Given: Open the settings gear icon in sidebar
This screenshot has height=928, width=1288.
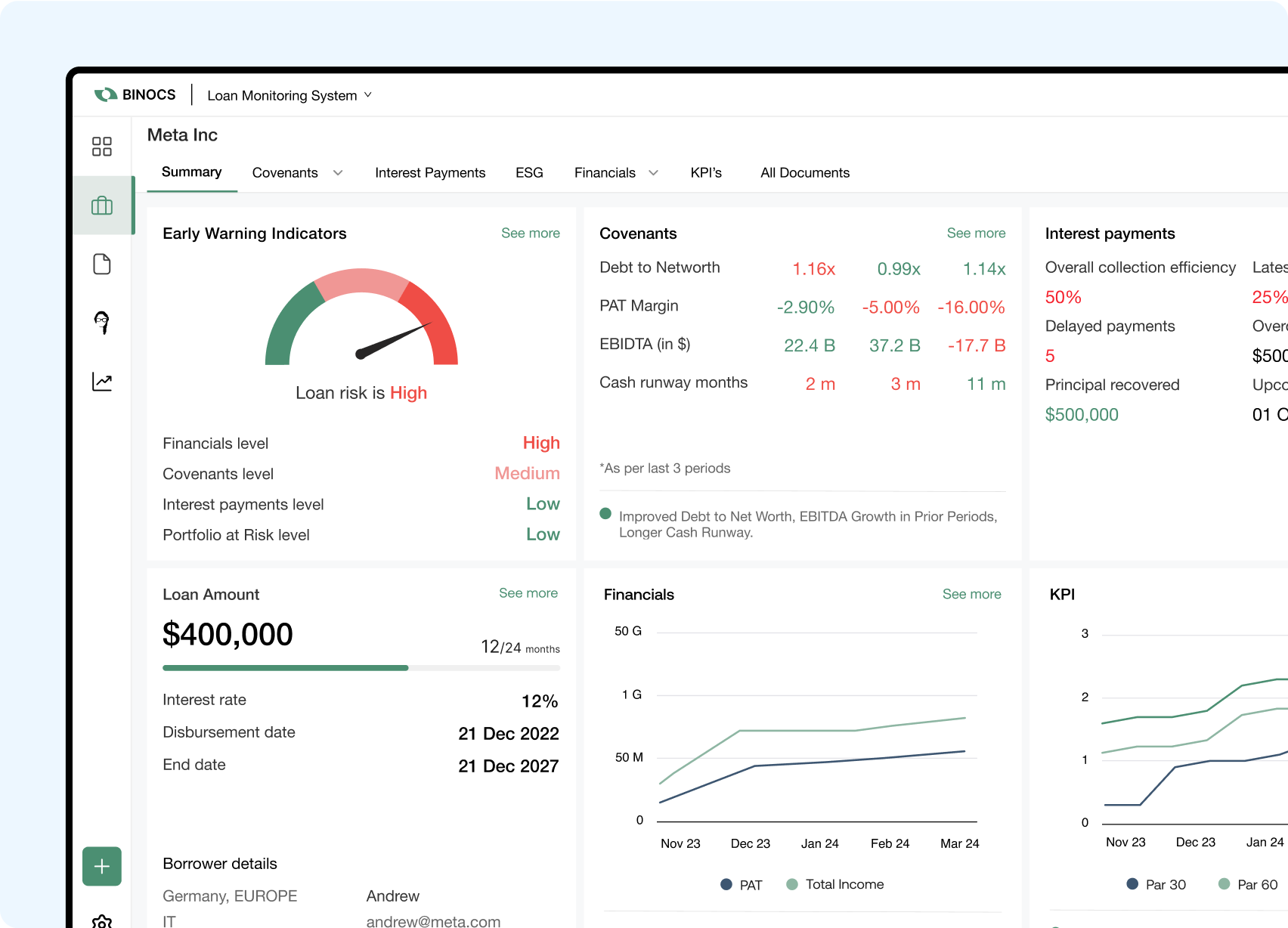Looking at the screenshot, I should (x=102, y=922).
